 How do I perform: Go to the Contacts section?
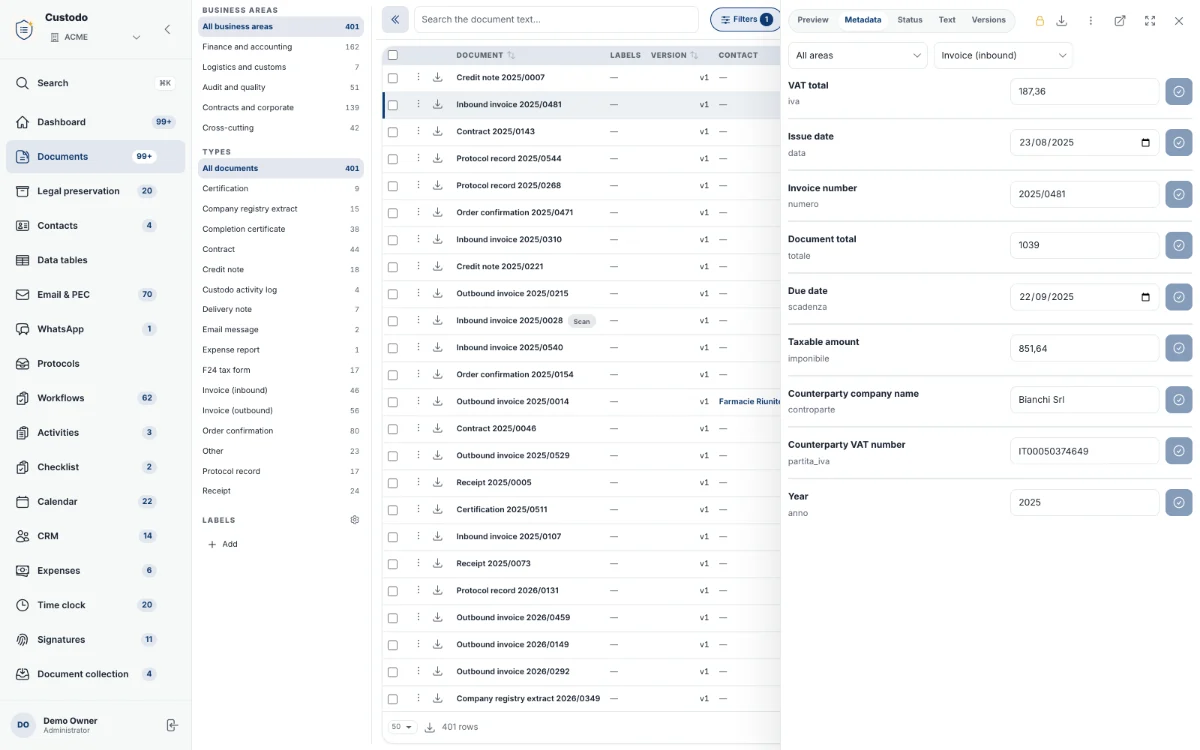95,226
